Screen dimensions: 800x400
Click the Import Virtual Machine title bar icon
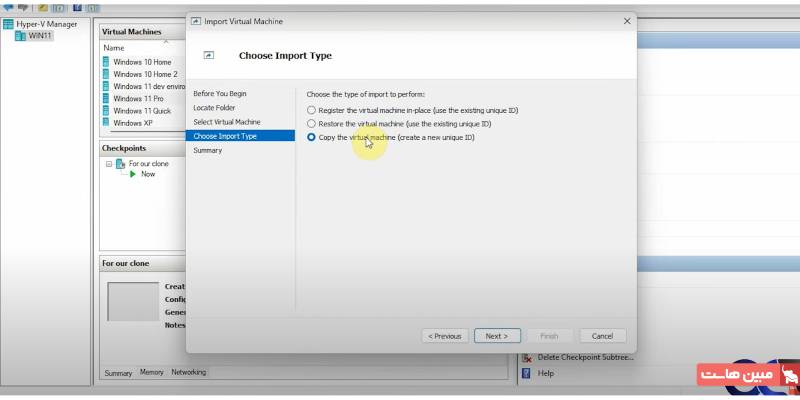click(x=195, y=21)
